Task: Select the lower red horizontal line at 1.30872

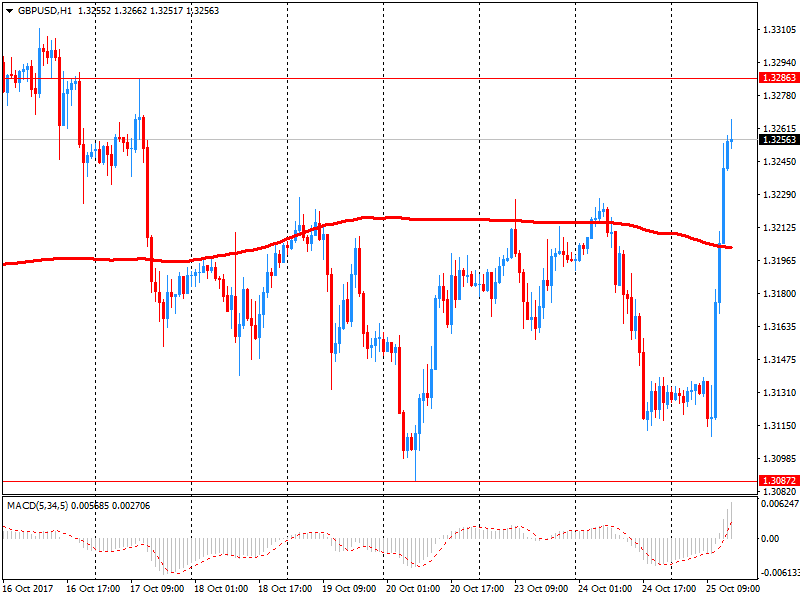Action: click(380, 481)
